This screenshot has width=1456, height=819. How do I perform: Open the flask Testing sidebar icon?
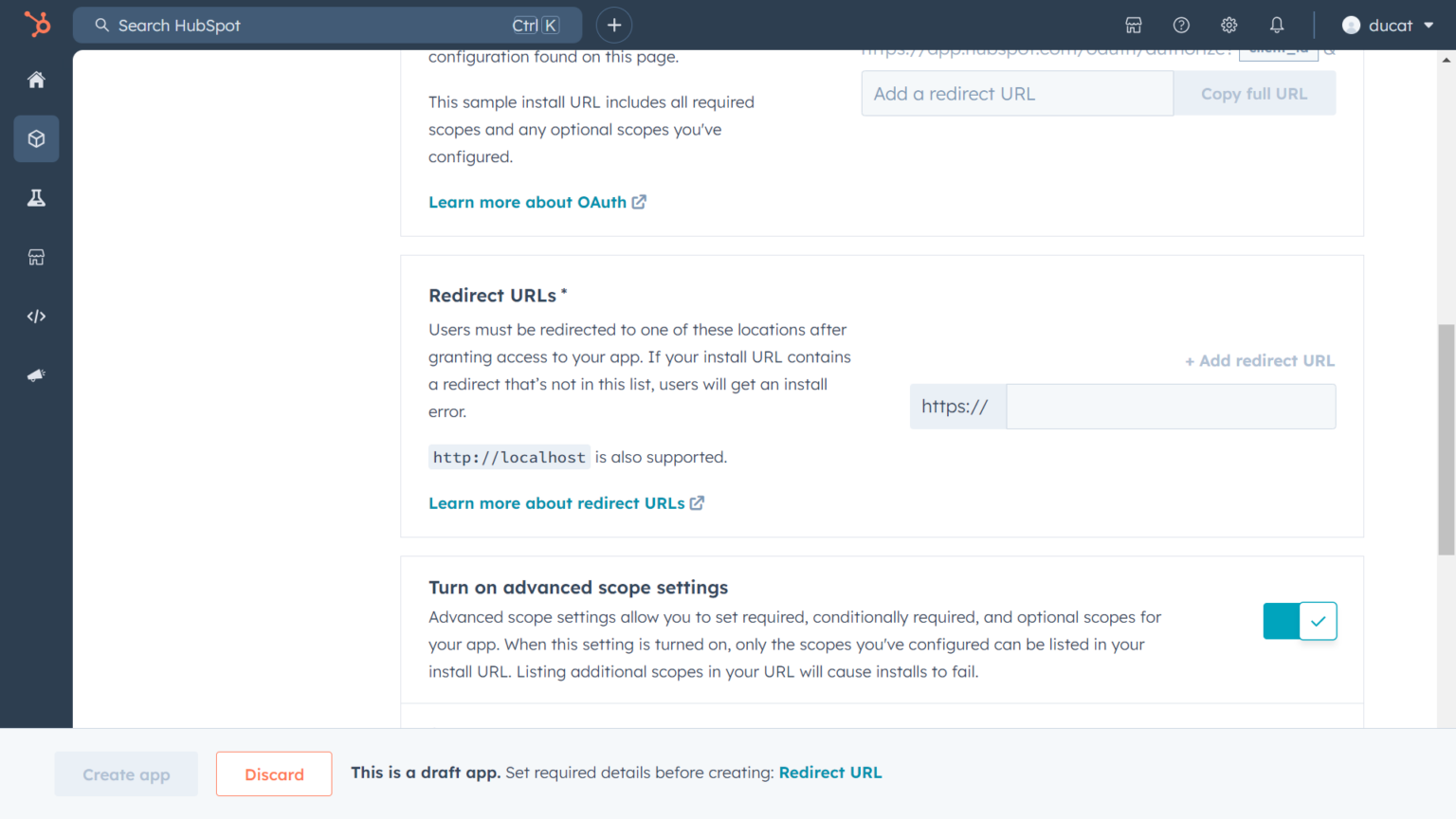pos(36,198)
